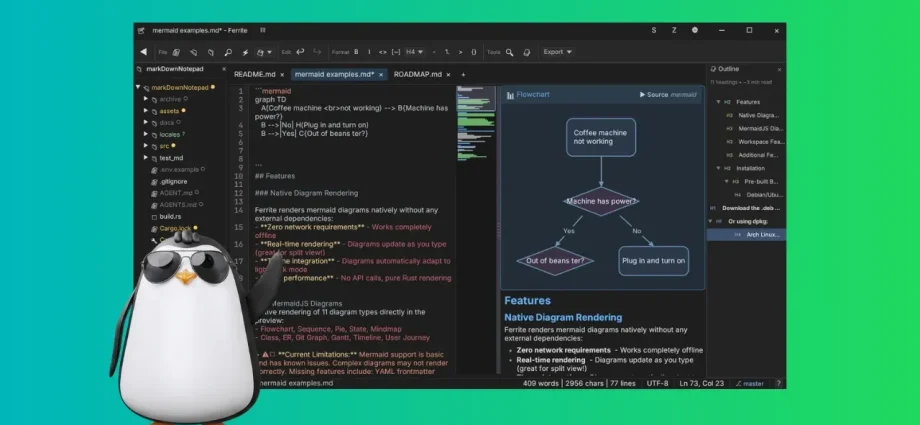Open the .gitignore file
Viewport: 920px width, 425px height.
click(173, 181)
